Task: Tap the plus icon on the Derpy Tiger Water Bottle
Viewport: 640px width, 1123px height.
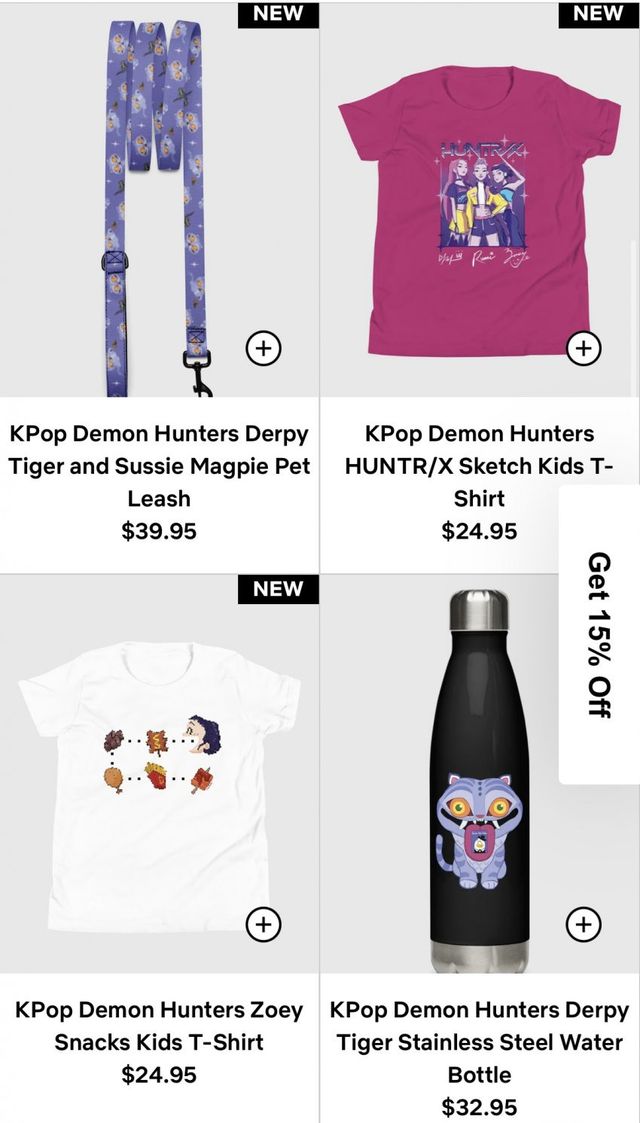Action: click(x=583, y=924)
